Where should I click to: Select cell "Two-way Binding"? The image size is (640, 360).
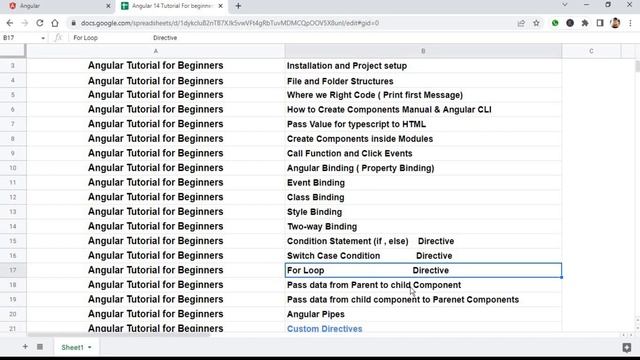[423, 227]
